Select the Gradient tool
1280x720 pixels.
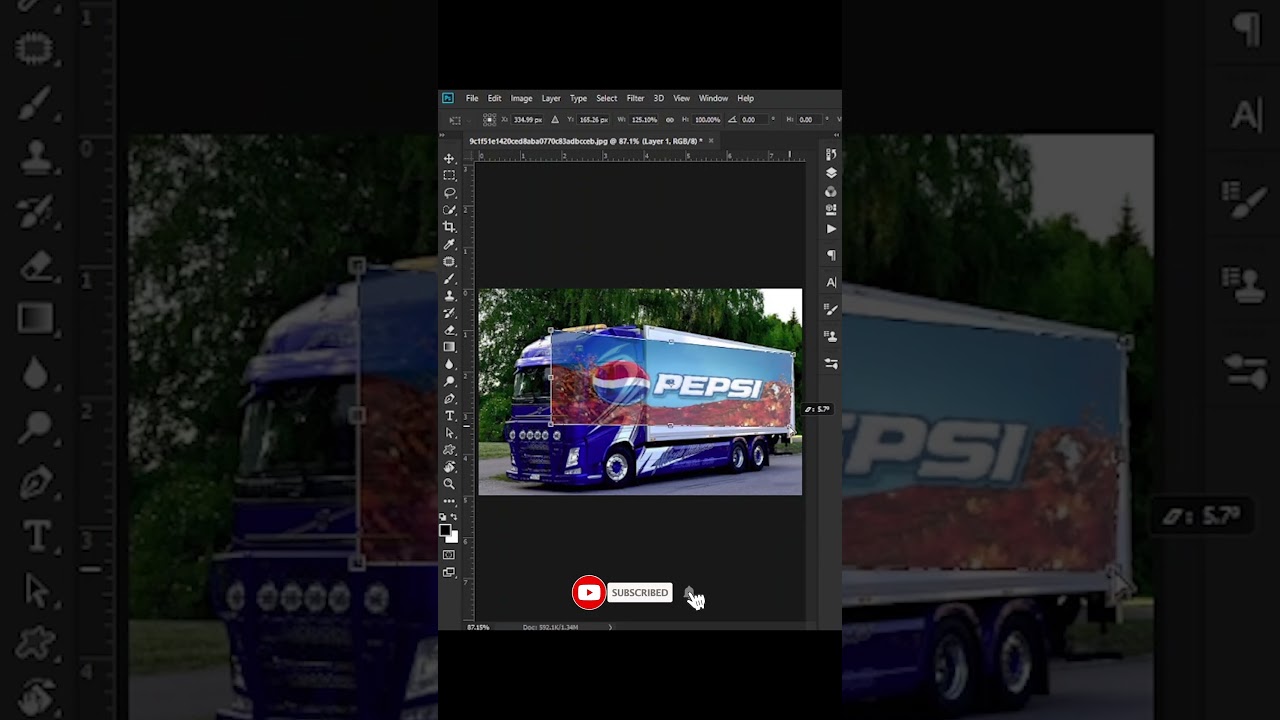point(449,347)
